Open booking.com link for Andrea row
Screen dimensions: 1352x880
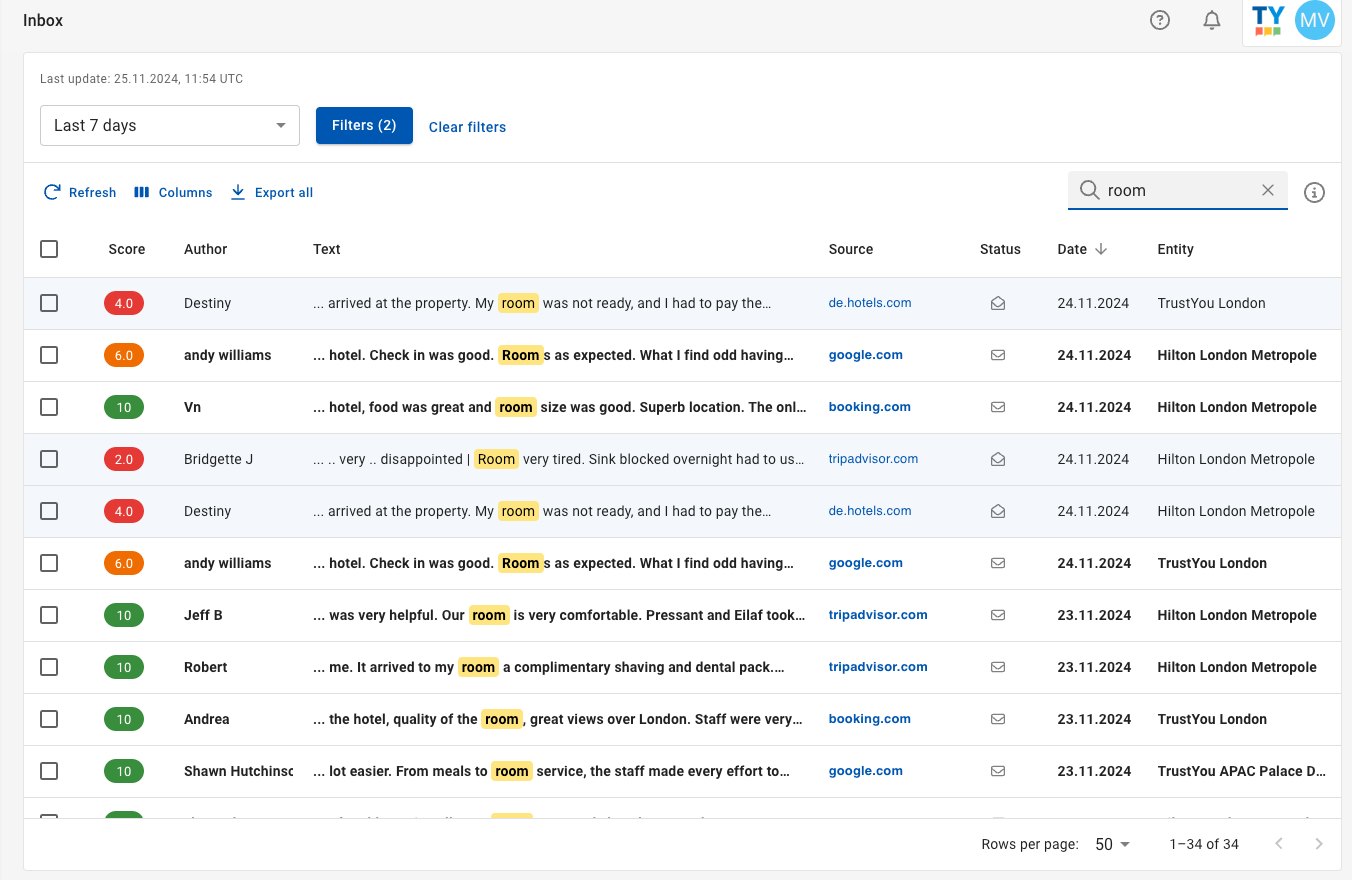click(x=870, y=719)
